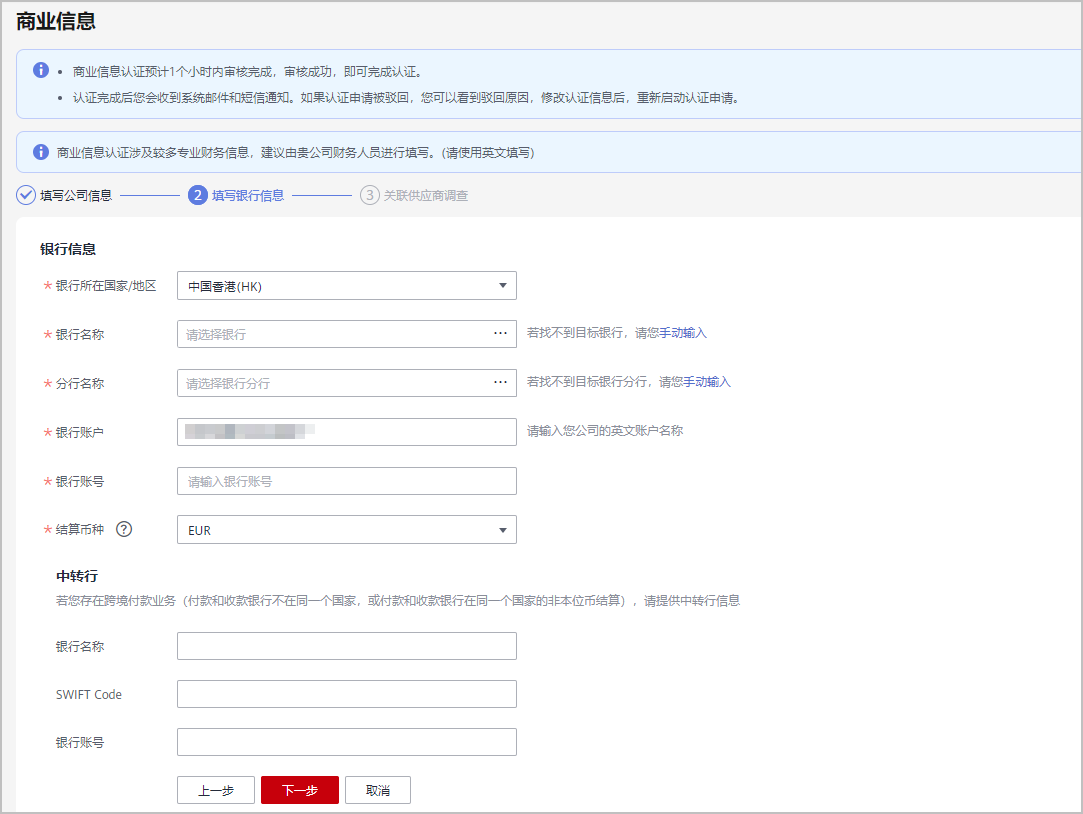Click the EUR currency value
Viewport: 1083px width, 814px height.
(x=200, y=531)
